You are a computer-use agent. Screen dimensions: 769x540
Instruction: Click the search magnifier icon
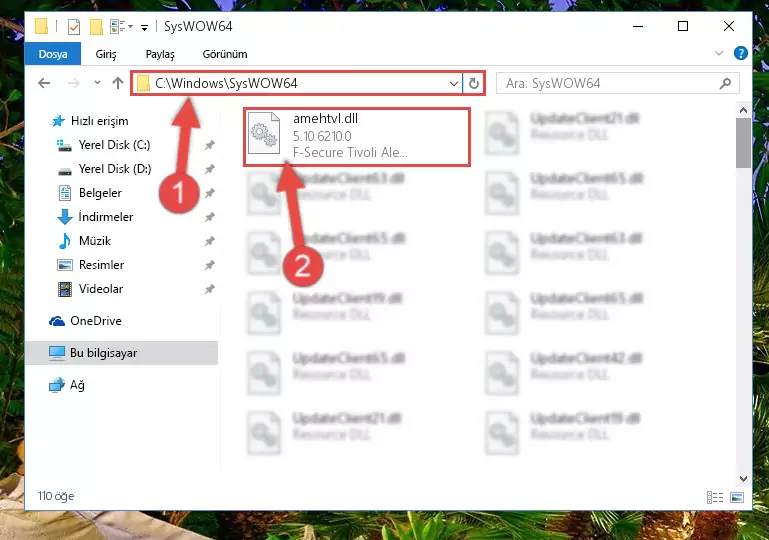click(x=725, y=84)
